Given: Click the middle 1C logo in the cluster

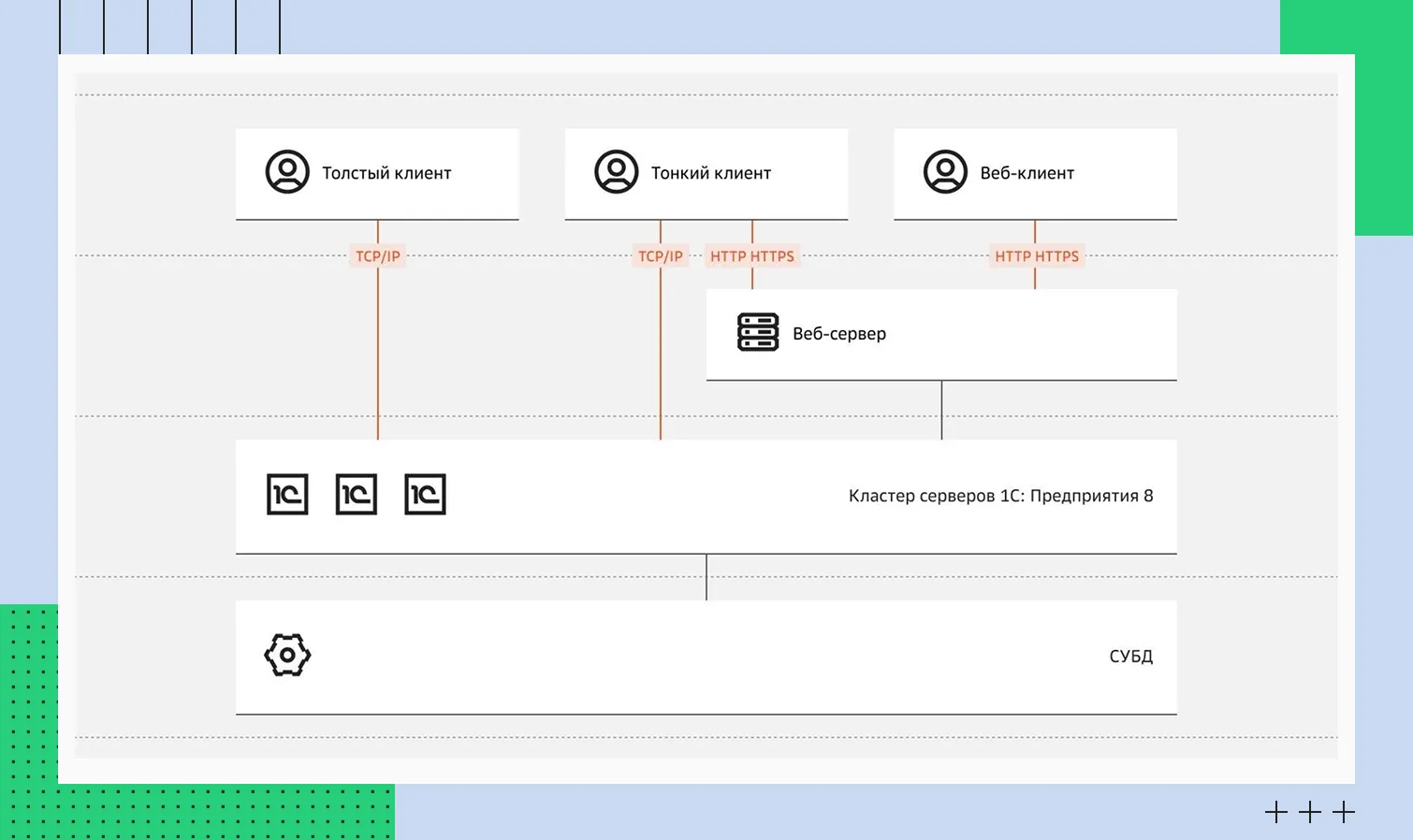Looking at the screenshot, I should pos(357,494).
